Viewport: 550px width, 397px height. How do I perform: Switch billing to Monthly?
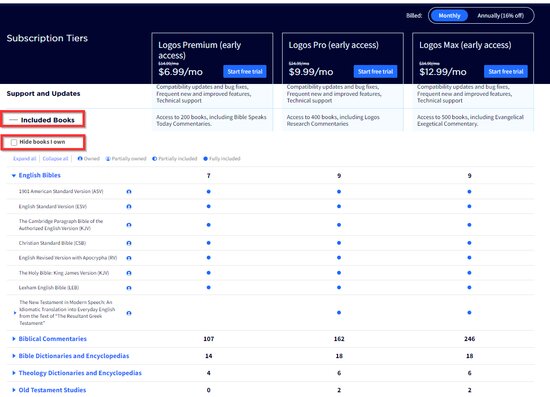(x=449, y=15)
